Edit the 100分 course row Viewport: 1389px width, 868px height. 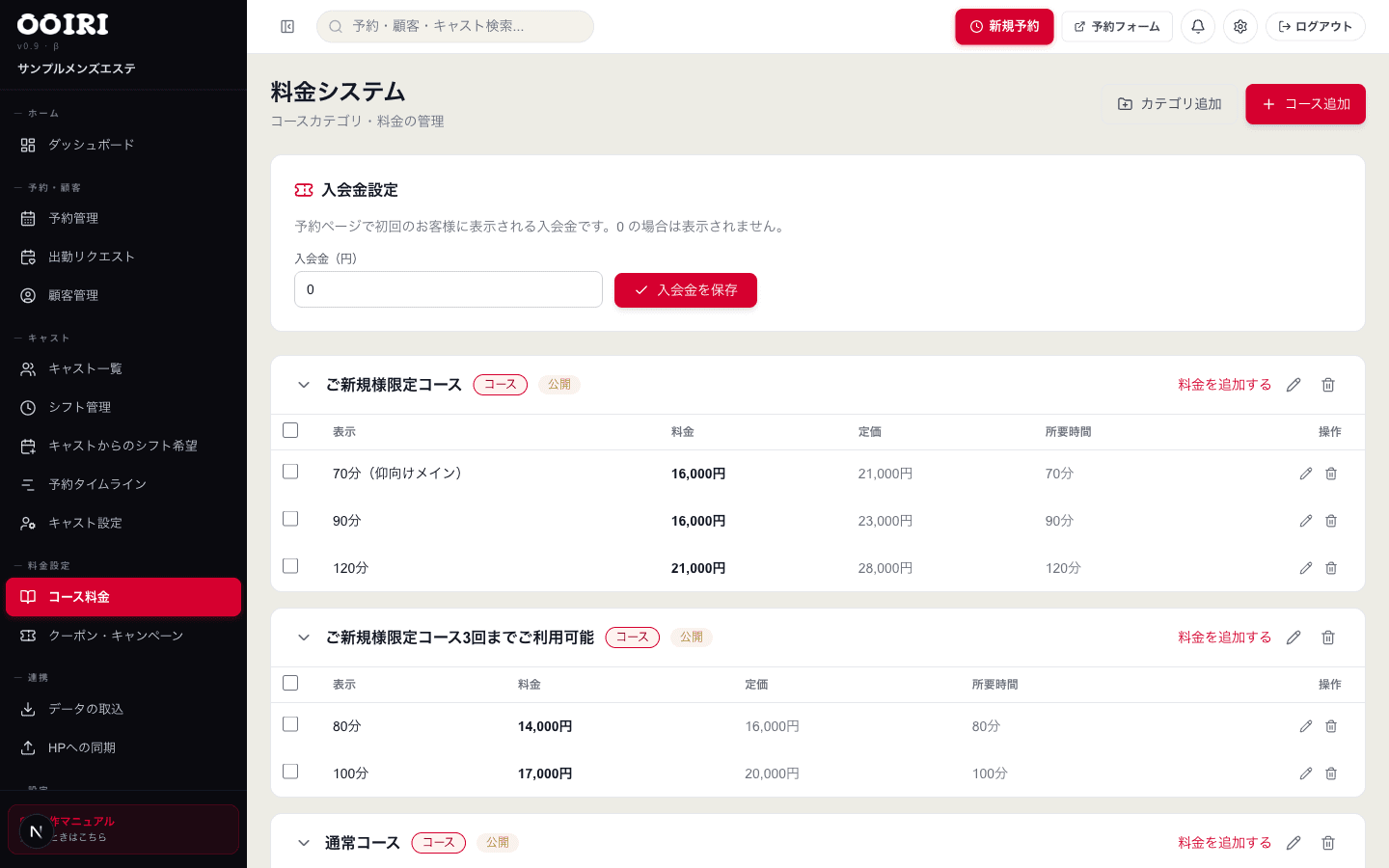(x=1306, y=773)
